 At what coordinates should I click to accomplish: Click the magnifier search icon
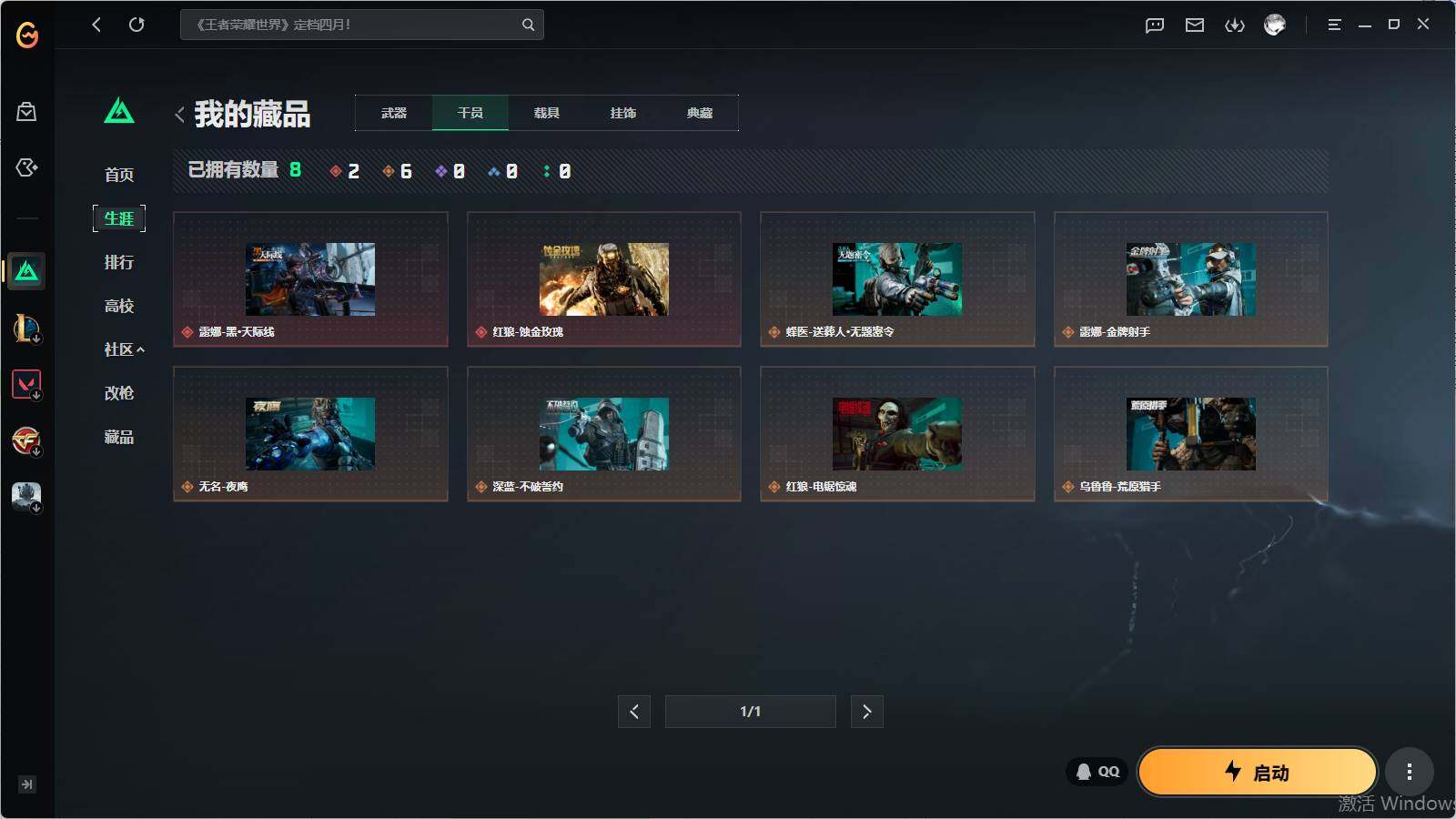(x=528, y=25)
